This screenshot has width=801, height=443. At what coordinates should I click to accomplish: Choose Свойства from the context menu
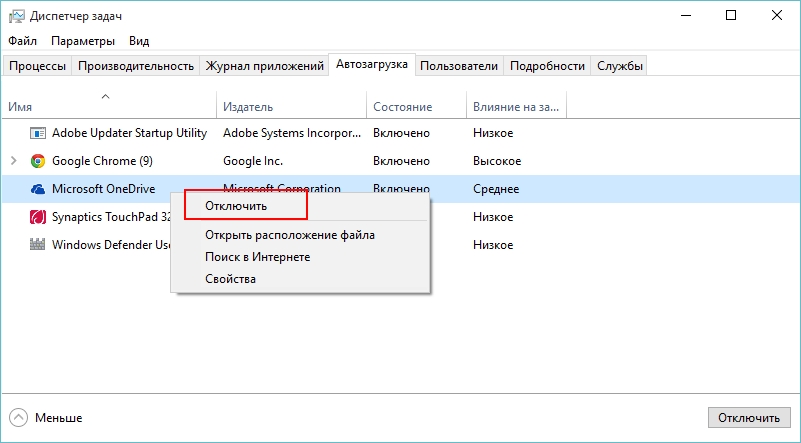pos(300,279)
